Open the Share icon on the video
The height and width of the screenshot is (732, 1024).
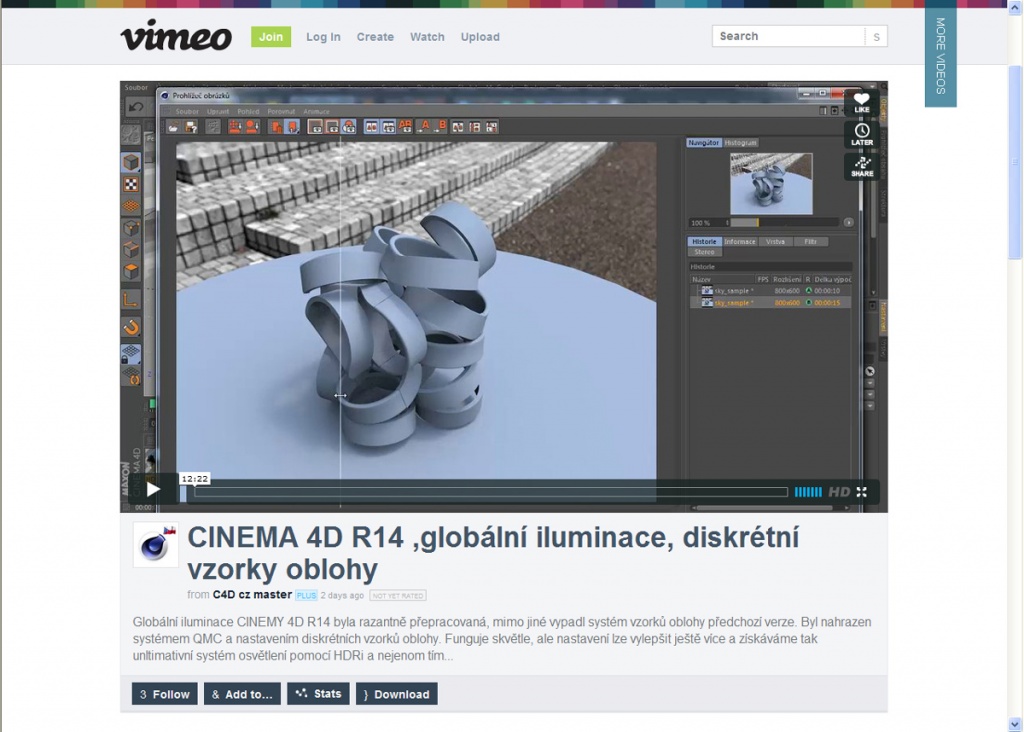[x=861, y=167]
